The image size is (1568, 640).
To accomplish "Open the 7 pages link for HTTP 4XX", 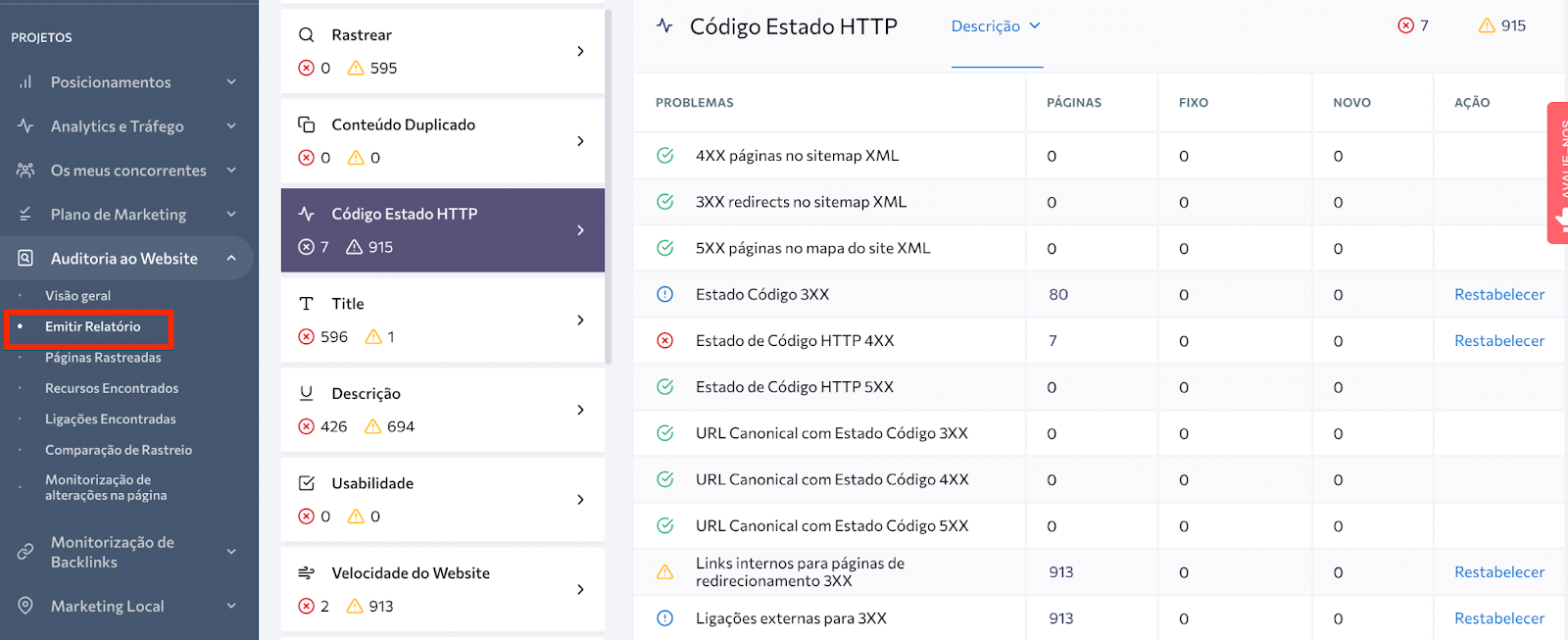I will pos(1053,341).
